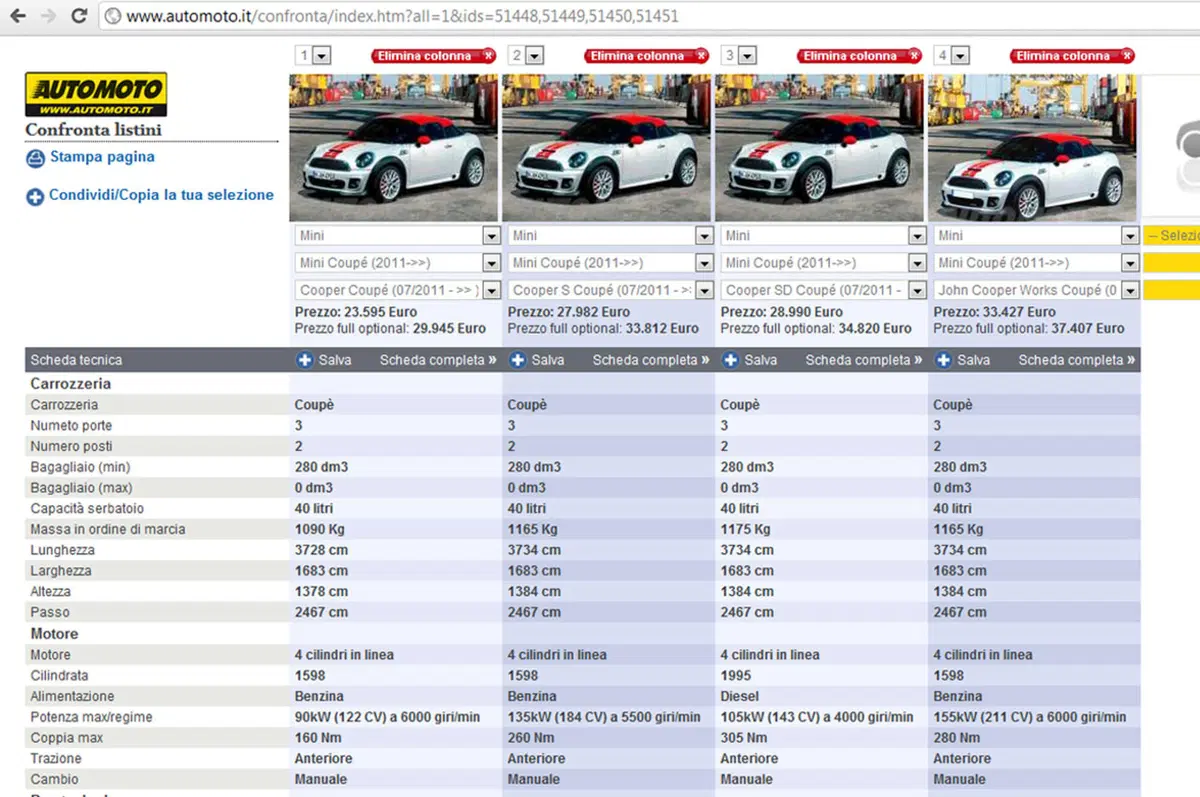1200x797 pixels.
Task: Open the Cooper SD Coupé version dropdown
Action: click(x=823, y=290)
